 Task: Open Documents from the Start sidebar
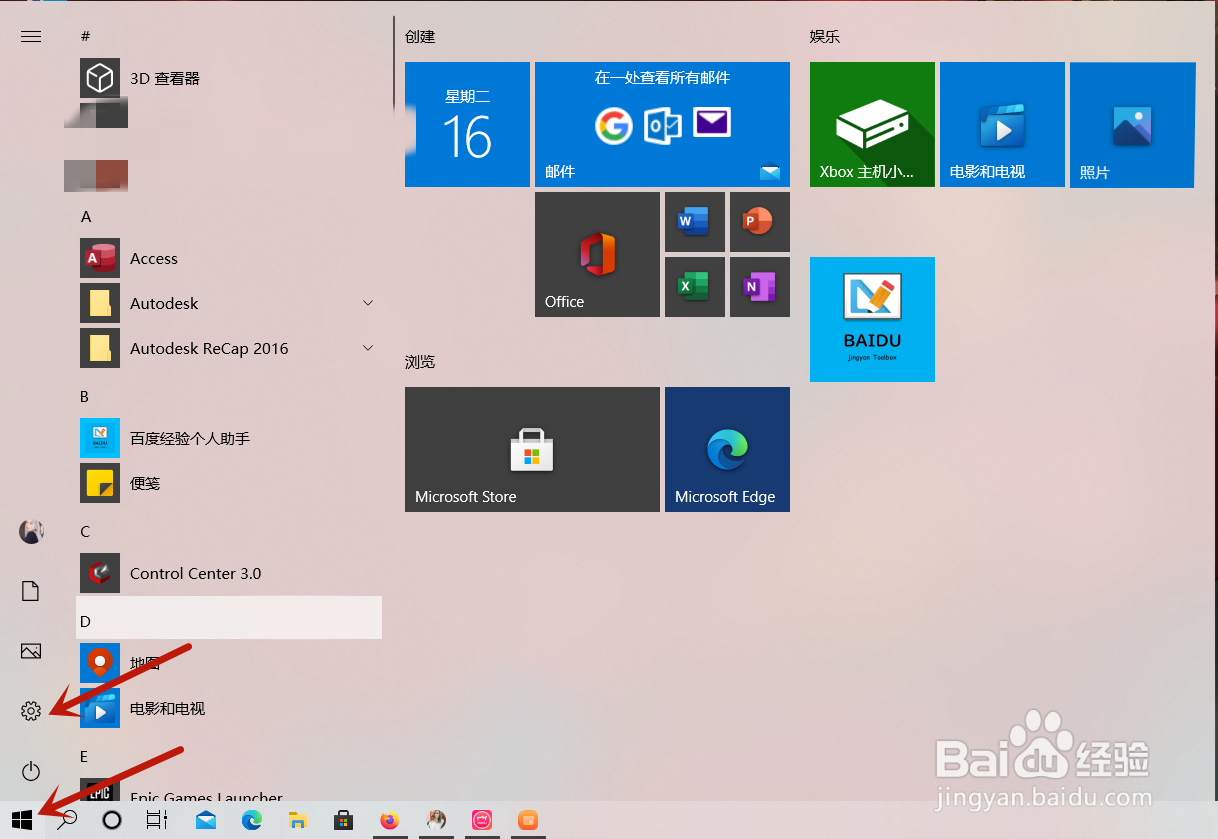[x=31, y=591]
